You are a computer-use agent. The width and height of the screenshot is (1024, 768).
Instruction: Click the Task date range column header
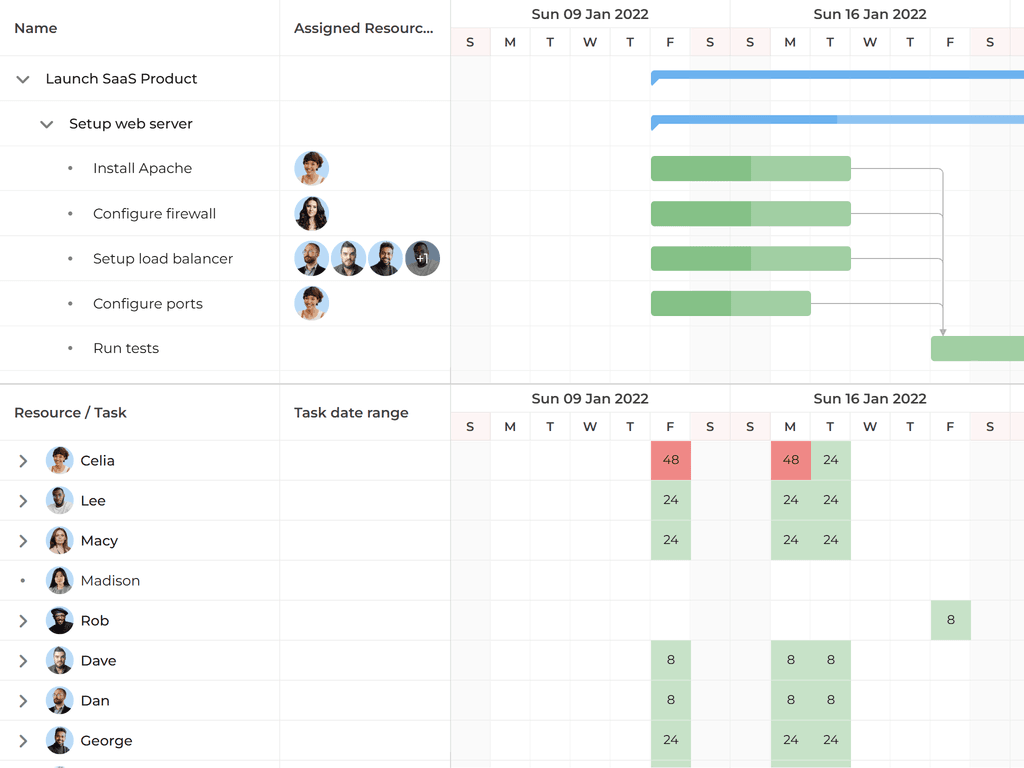[351, 412]
